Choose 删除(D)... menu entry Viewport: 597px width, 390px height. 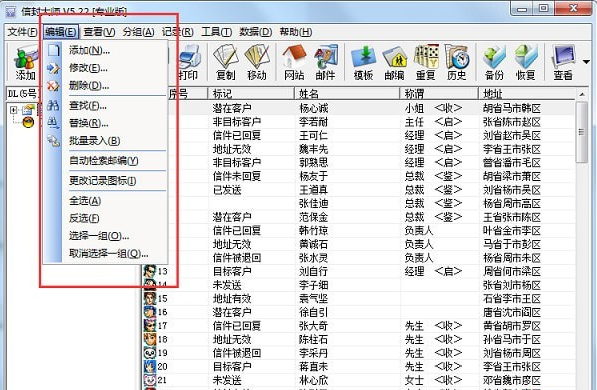tap(106, 86)
